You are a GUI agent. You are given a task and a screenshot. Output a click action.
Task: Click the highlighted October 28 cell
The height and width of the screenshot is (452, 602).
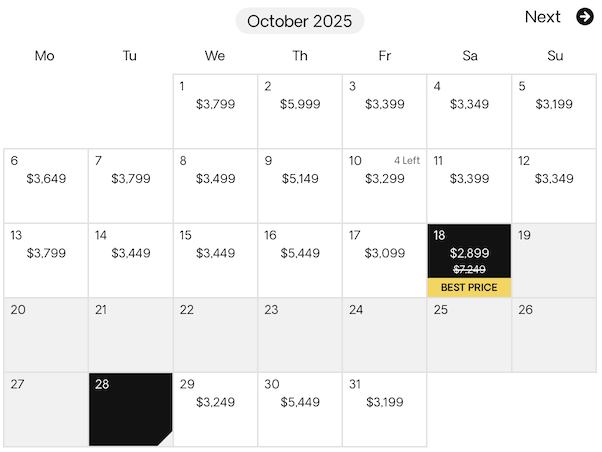pos(131,409)
